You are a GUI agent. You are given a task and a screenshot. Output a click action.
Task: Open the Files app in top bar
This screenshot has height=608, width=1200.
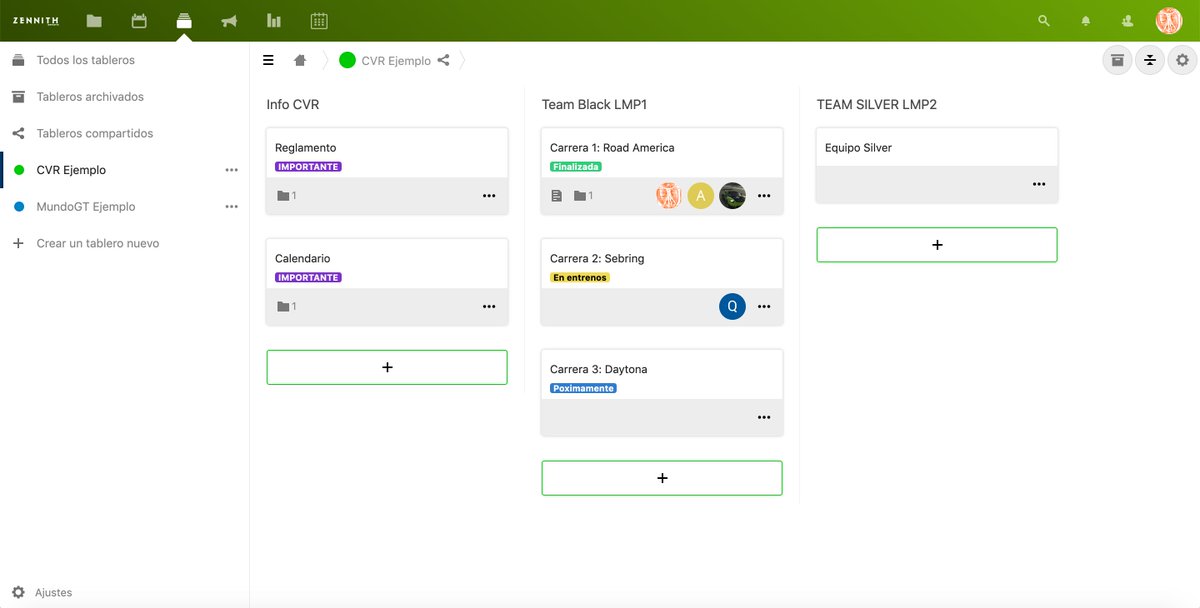[x=94, y=20]
